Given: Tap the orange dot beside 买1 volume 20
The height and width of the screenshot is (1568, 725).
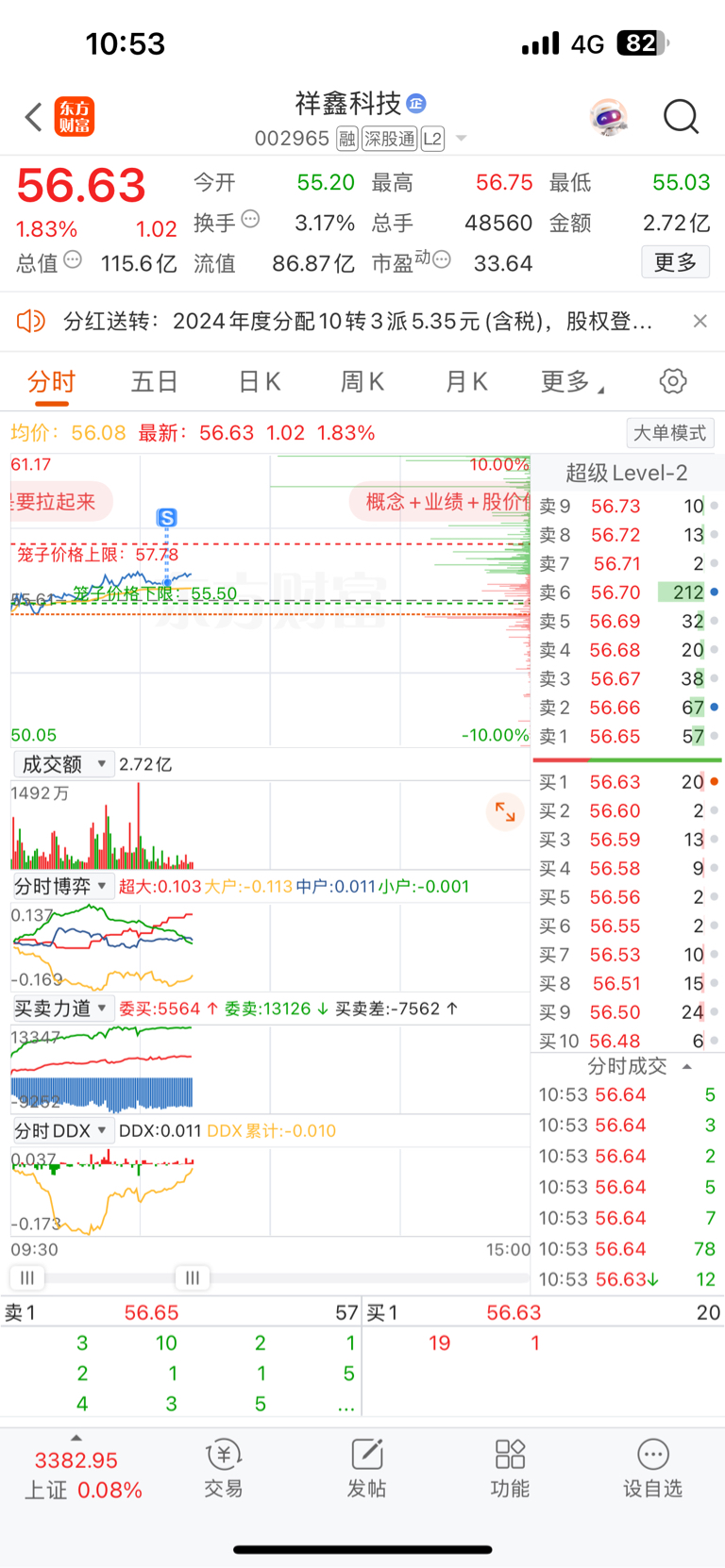Looking at the screenshot, I should (x=715, y=781).
